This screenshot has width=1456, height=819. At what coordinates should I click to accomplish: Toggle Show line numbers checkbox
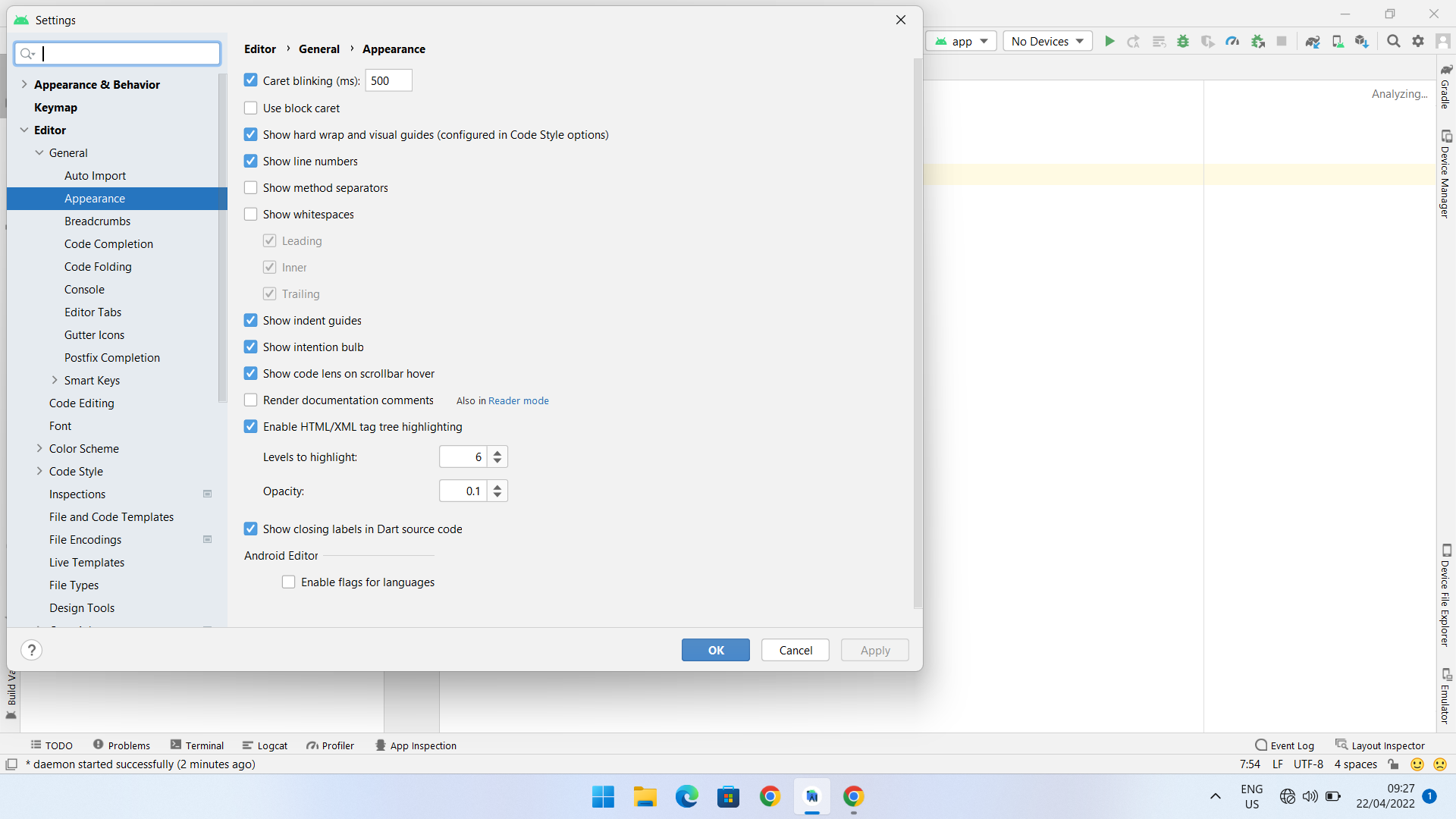point(250,161)
